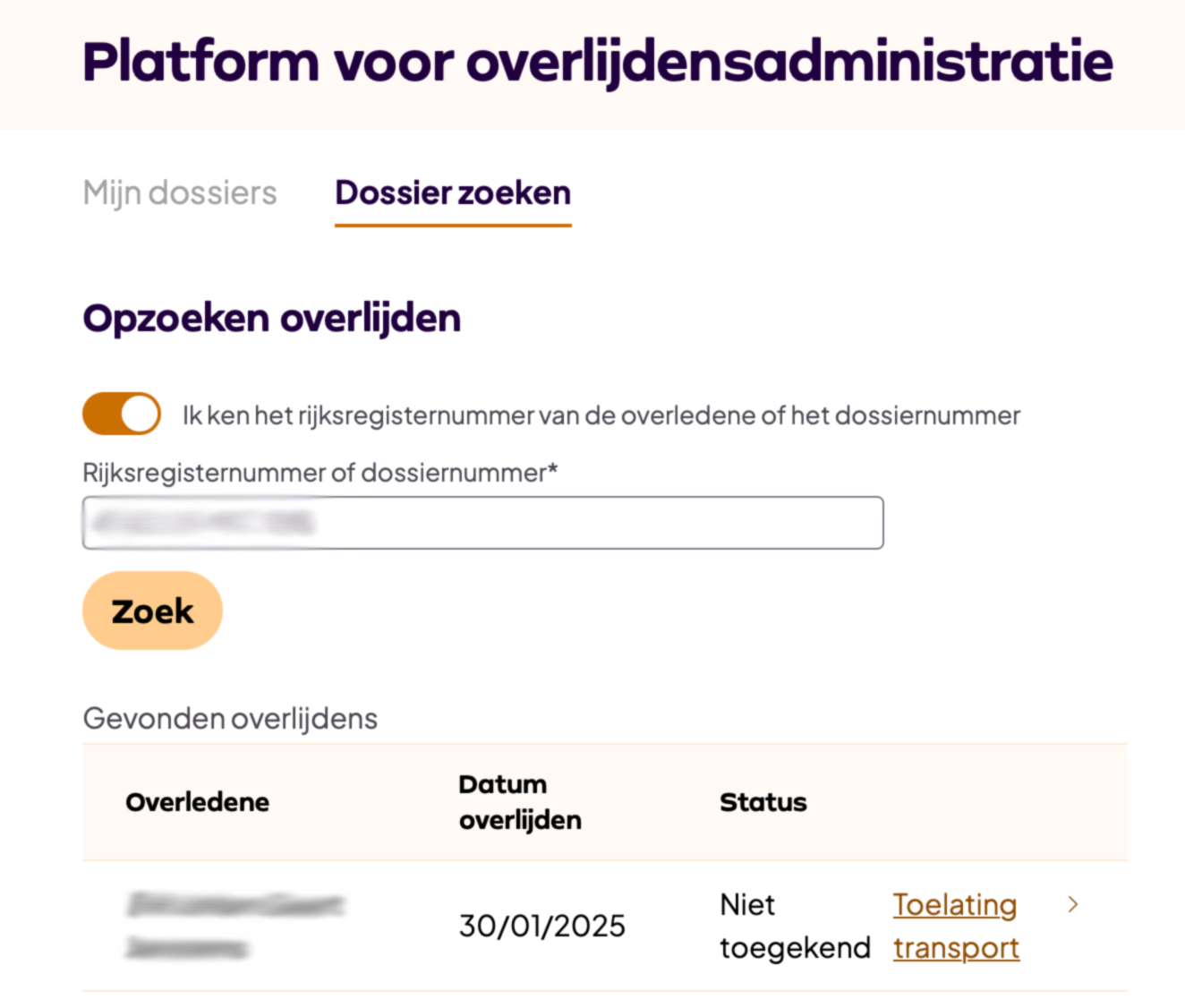The image size is (1185, 1008).
Task: Click the 30/01/2025 date cell
Action: pos(541,926)
